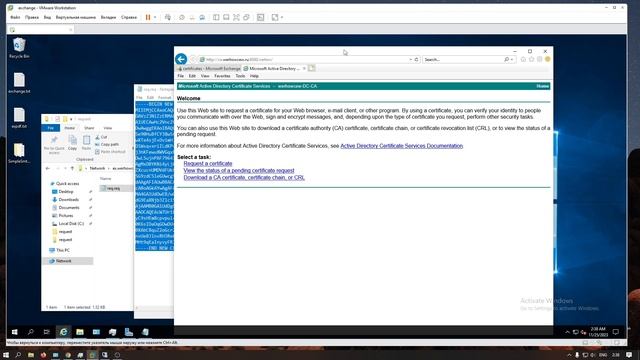
Task: Open a new IE tab
Action: (x=312, y=68)
